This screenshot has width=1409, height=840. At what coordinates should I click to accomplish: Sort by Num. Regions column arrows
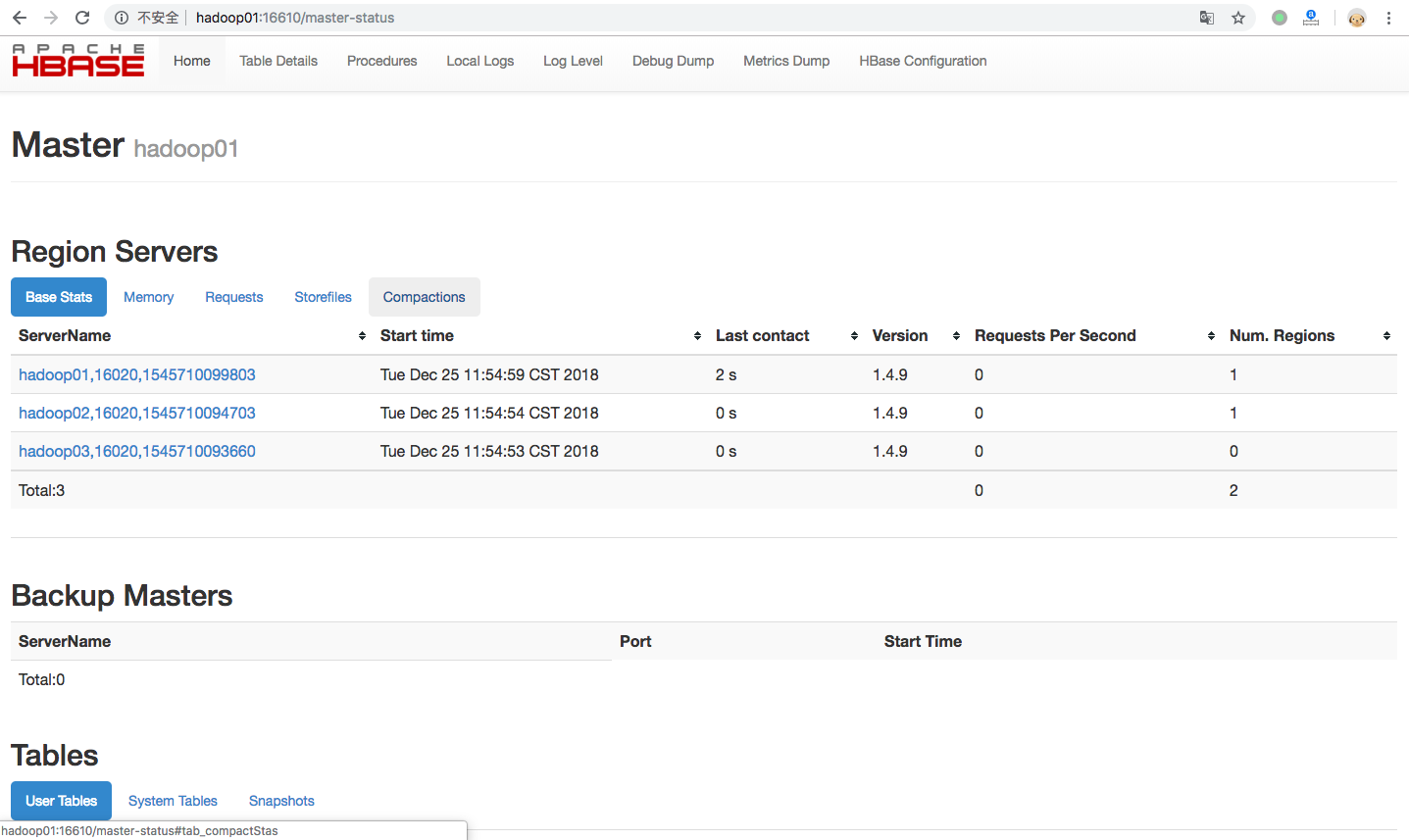1386,336
